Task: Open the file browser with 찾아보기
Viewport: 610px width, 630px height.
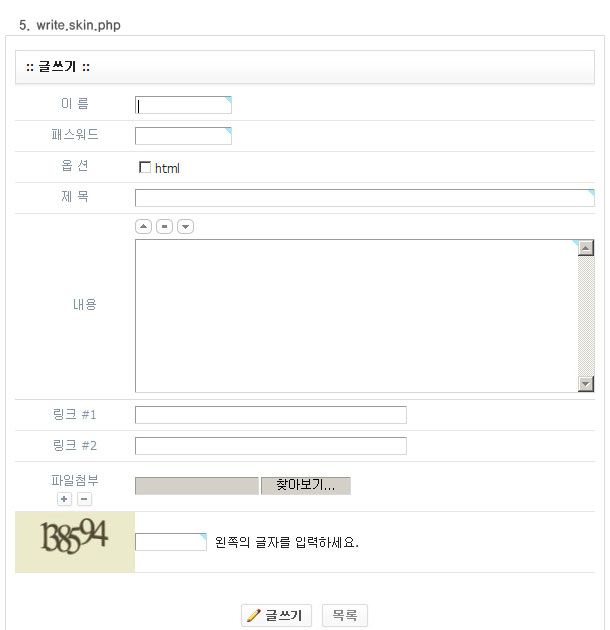Action: [306, 485]
